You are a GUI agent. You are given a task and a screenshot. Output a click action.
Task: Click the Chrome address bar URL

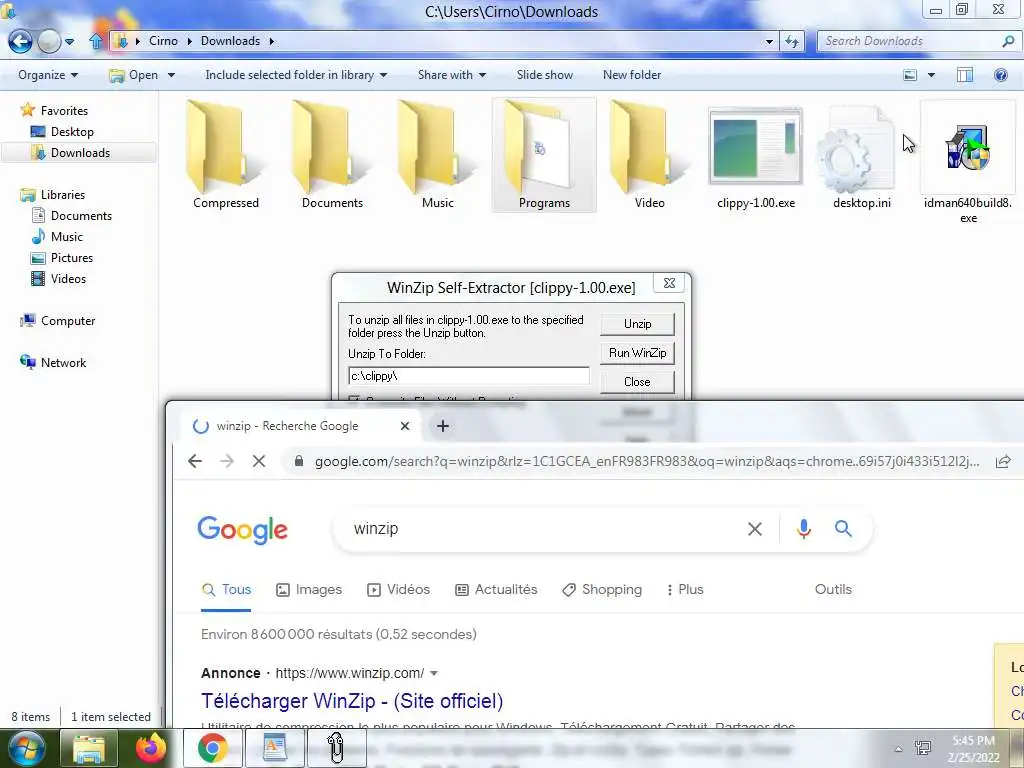(647, 461)
